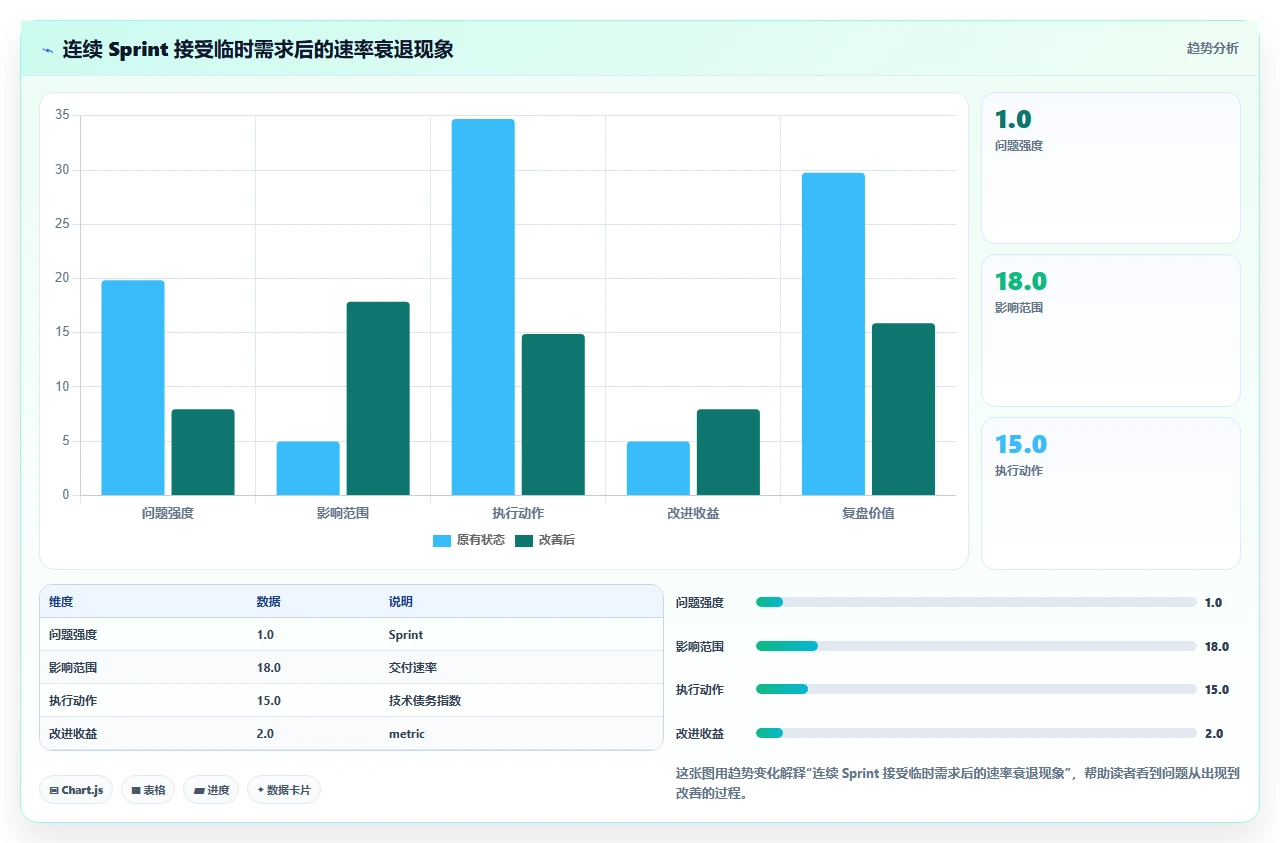Click the light blue 原有状态 bar for 复盘价值
The height and width of the screenshot is (843, 1280).
pyautogui.click(x=833, y=334)
